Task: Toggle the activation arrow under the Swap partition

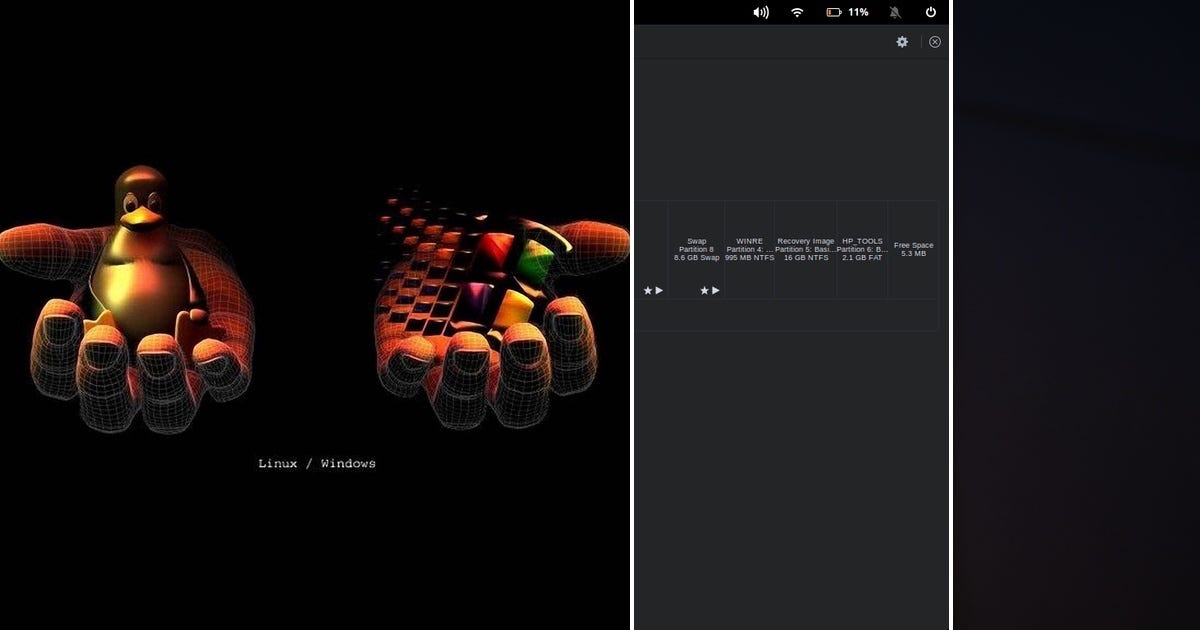Action: tap(716, 291)
